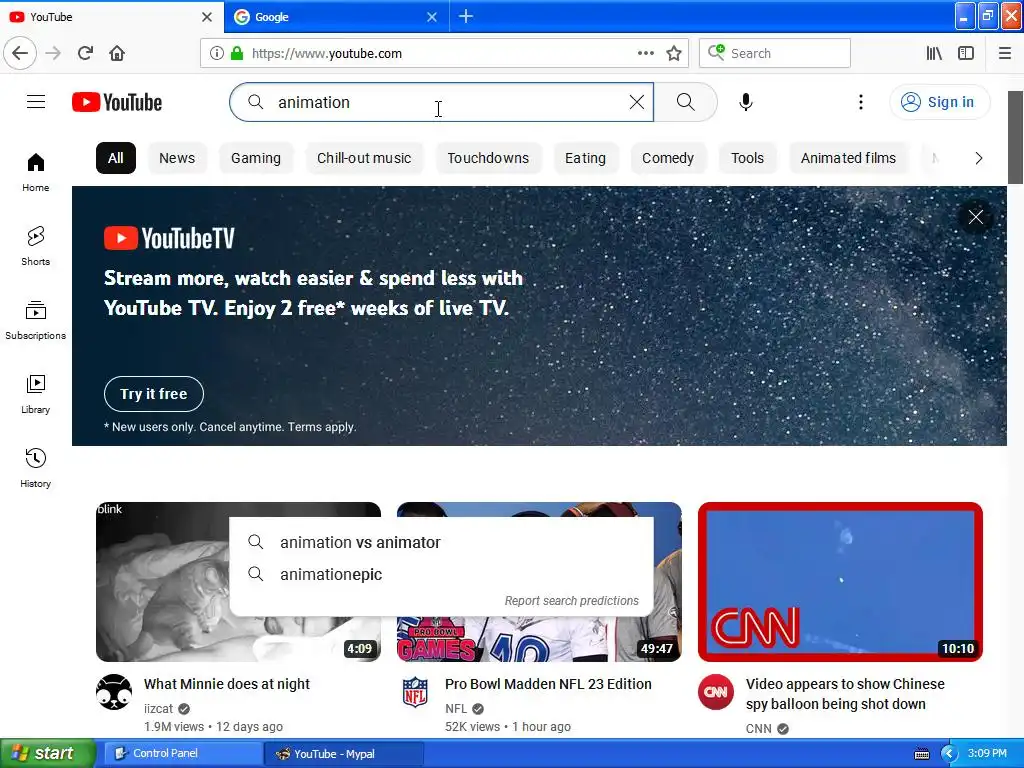The width and height of the screenshot is (1024, 768).
Task: Focus the YouTube search input field
Action: coord(441,102)
